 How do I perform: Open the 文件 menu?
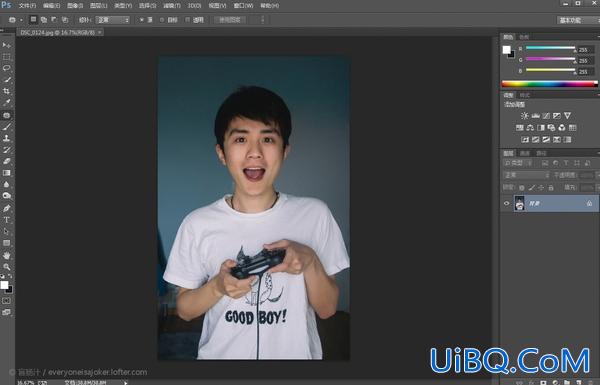click(x=27, y=6)
